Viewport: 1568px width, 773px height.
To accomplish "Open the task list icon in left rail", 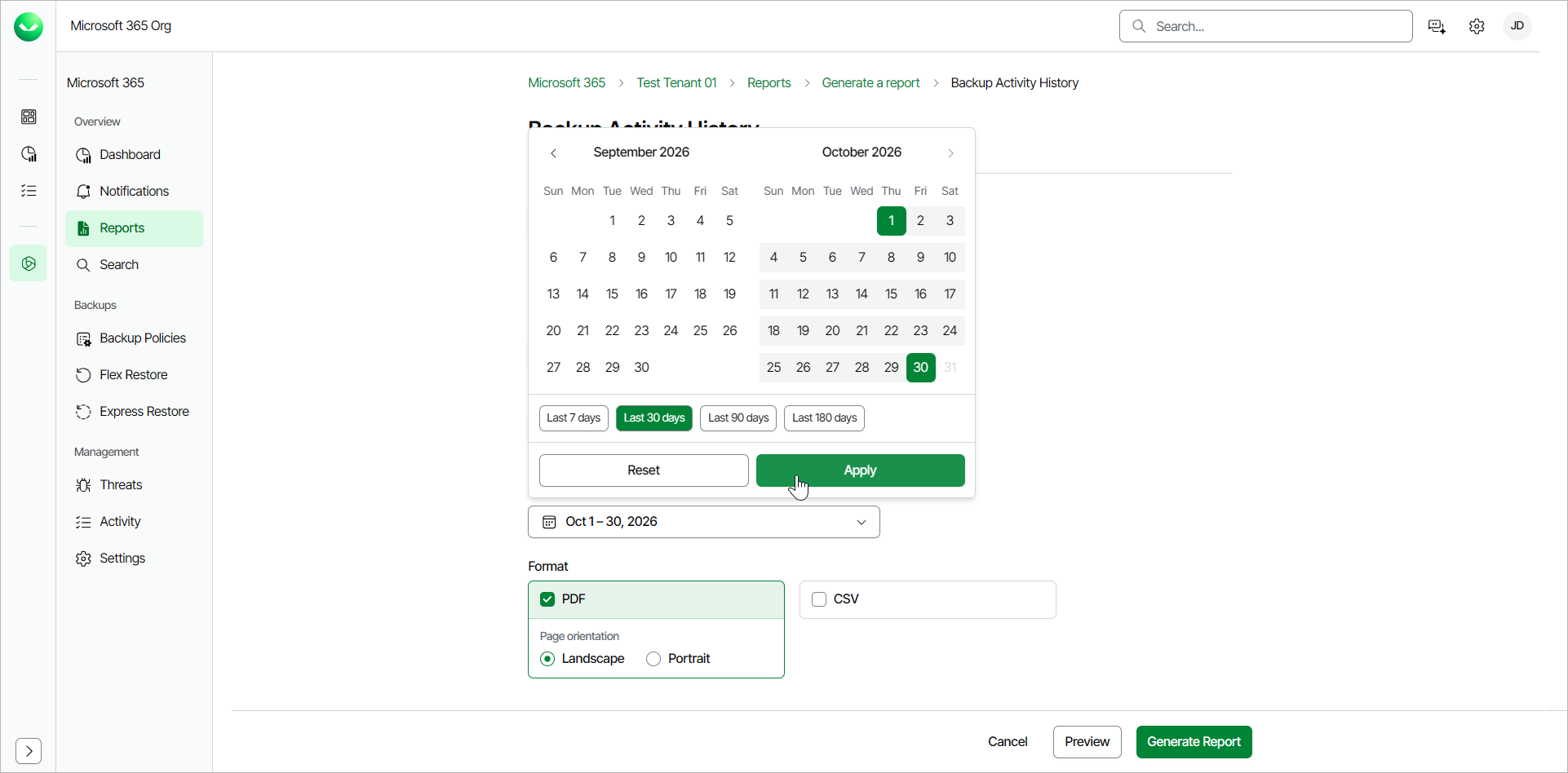I will (x=29, y=191).
